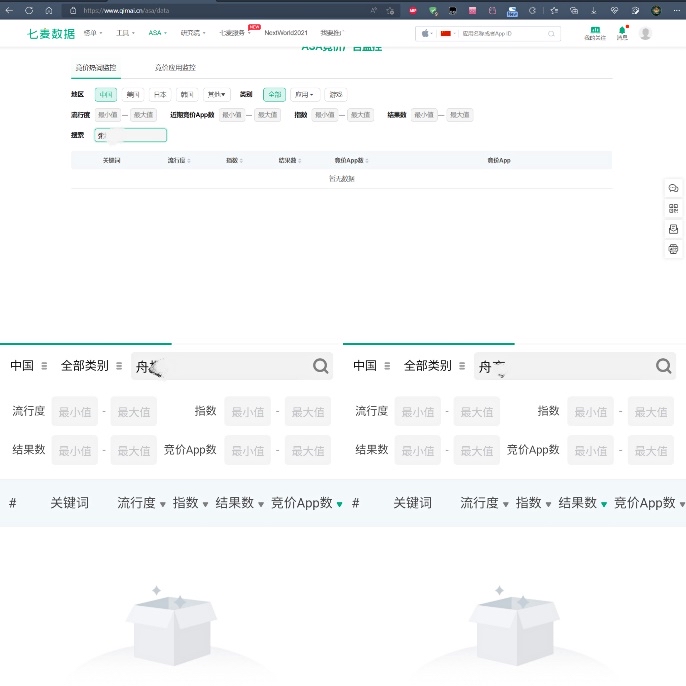This screenshot has height=686, width=686.
Task: Click the heart browser essentials icon
Action: (614, 10)
